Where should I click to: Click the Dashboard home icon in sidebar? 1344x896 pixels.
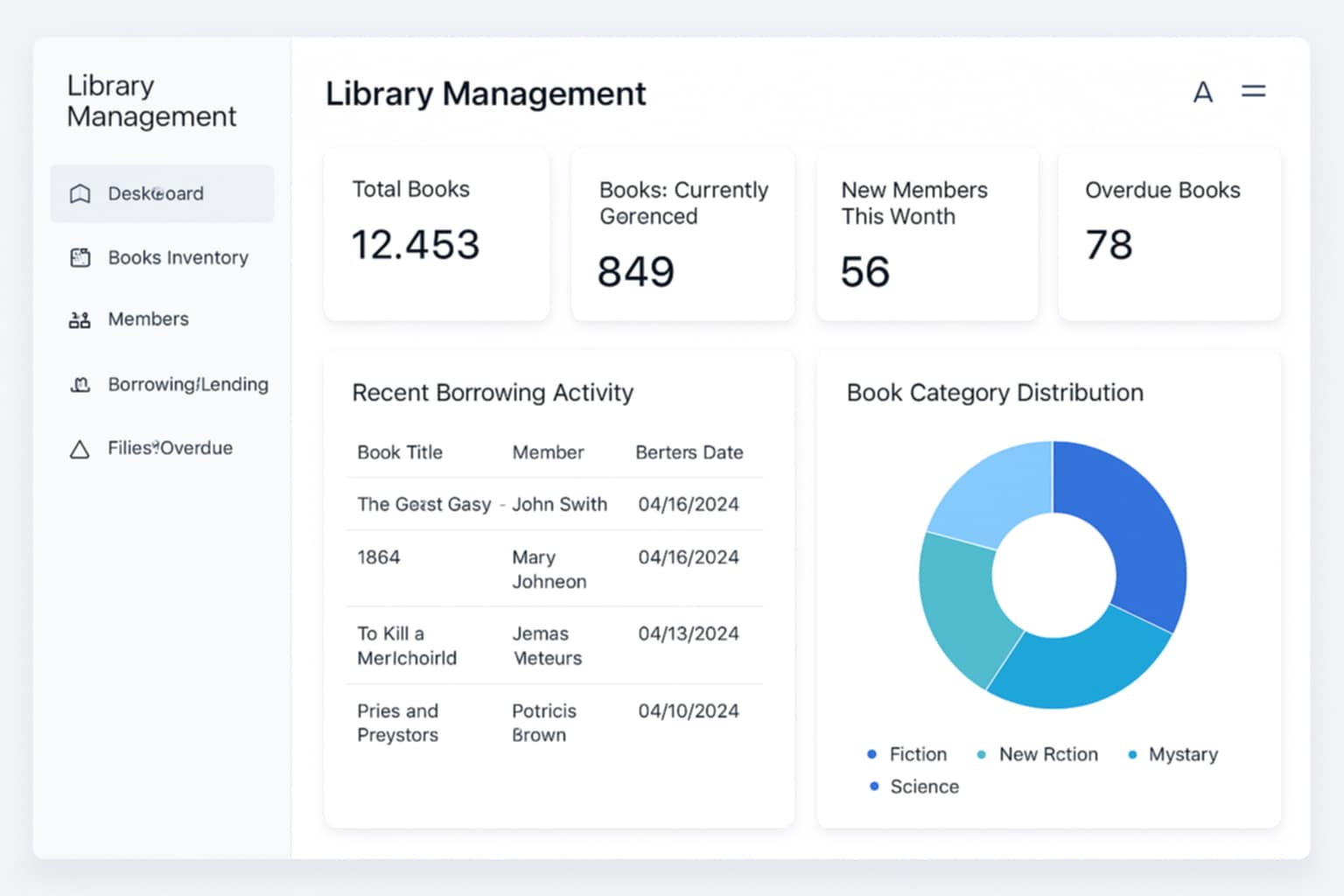(80, 193)
